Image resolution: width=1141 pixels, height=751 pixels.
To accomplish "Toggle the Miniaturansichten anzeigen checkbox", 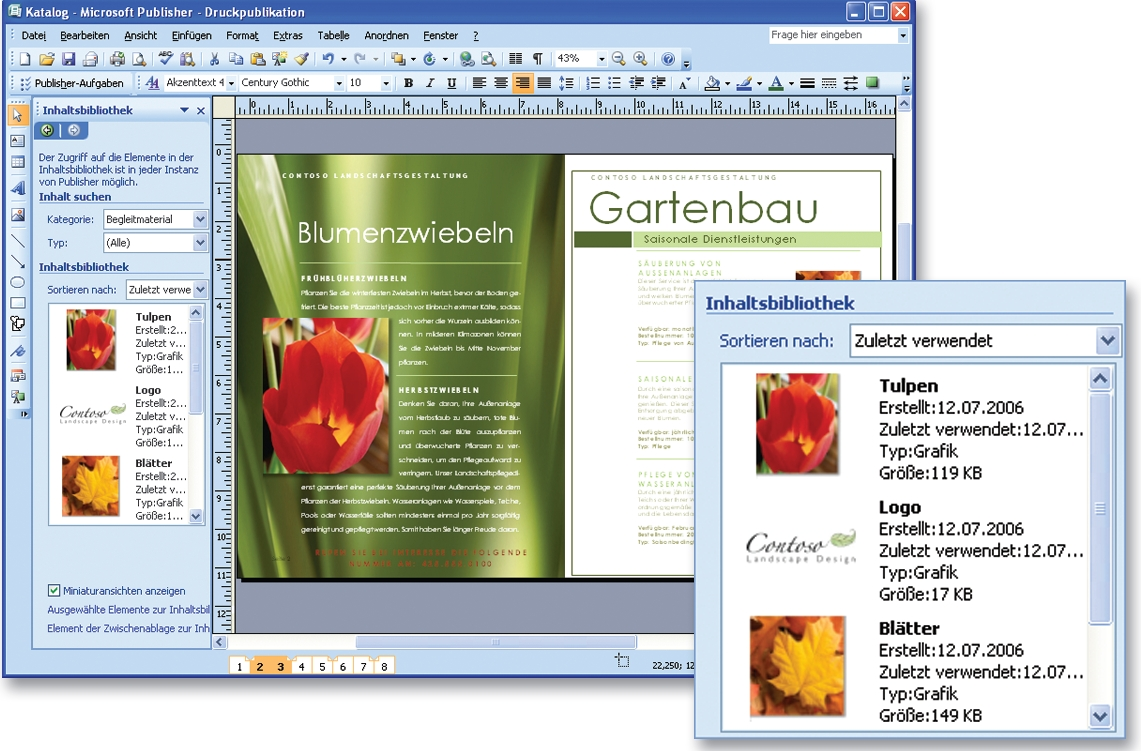I will coord(53,591).
